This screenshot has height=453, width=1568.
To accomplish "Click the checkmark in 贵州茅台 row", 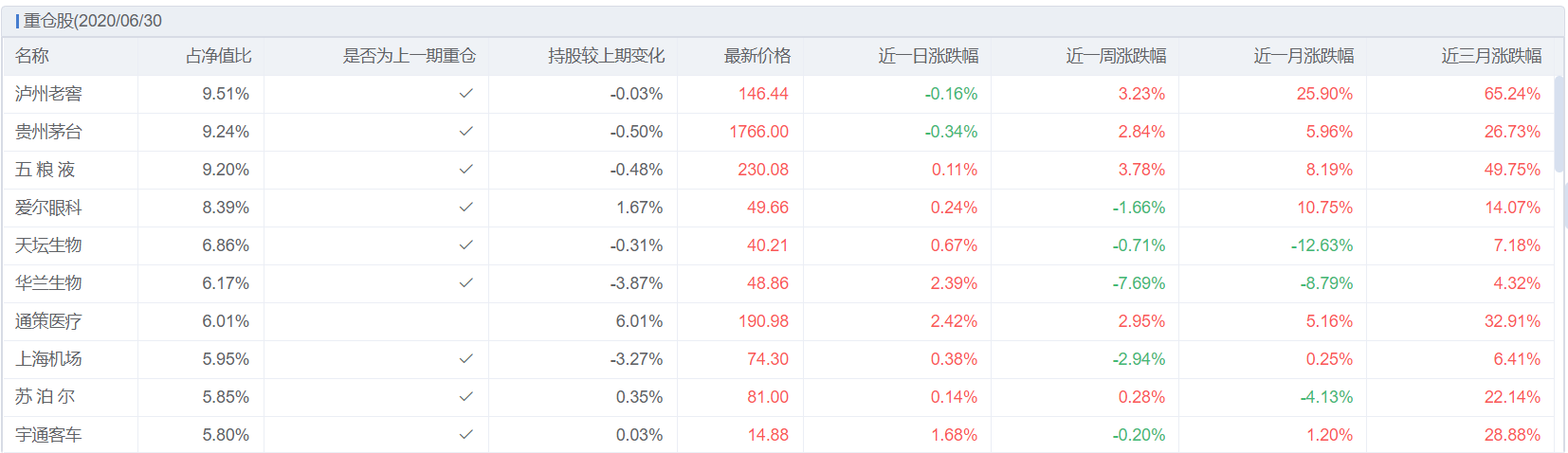I will 465,132.
